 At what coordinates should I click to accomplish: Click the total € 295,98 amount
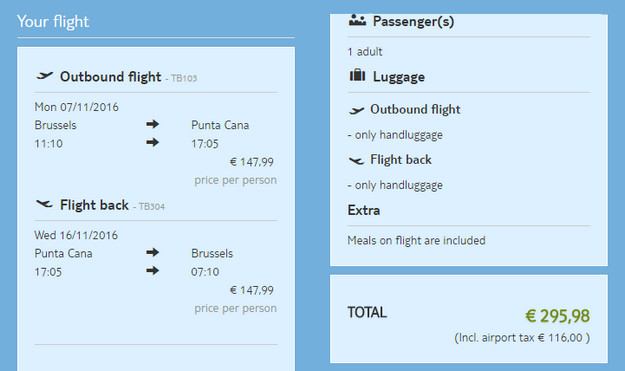tap(557, 316)
